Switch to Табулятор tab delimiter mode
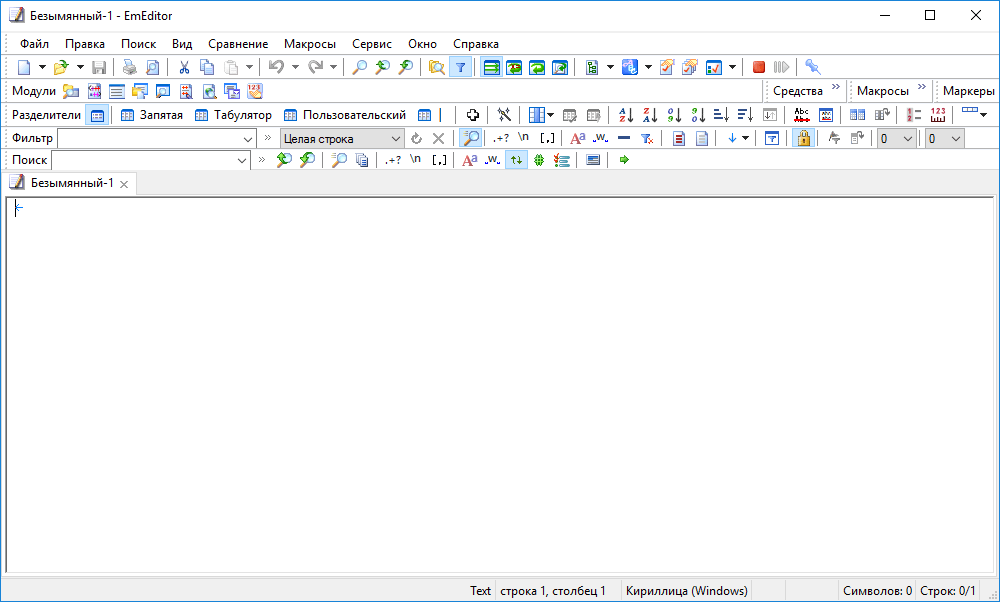The width and height of the screenshot is (1000, 602). [233, 115]
